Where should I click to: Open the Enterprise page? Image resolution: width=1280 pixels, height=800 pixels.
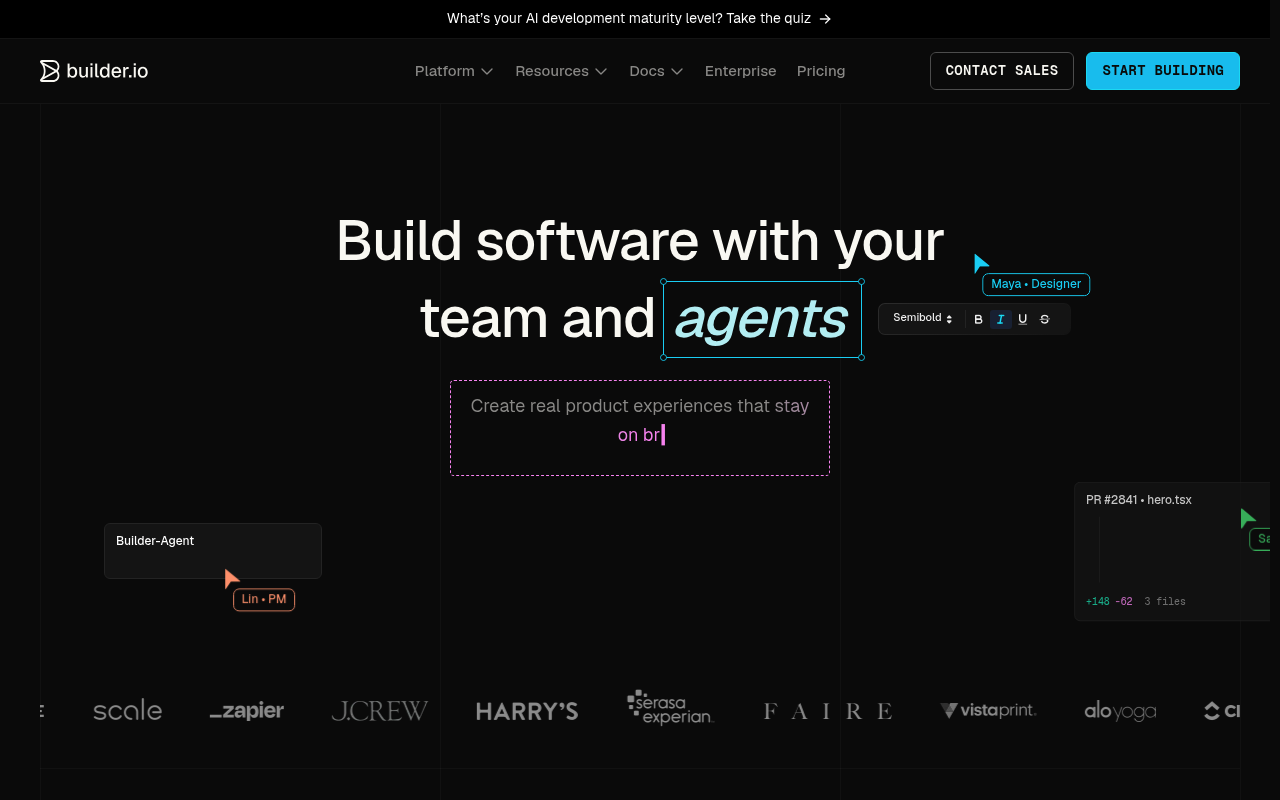(740, 71)
